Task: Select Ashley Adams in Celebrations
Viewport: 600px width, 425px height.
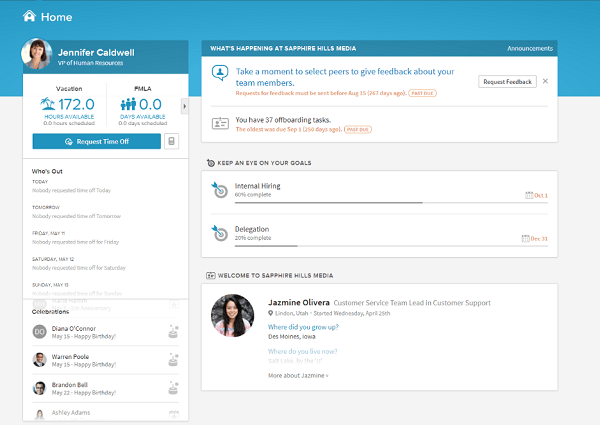Action: pos(71,413)
